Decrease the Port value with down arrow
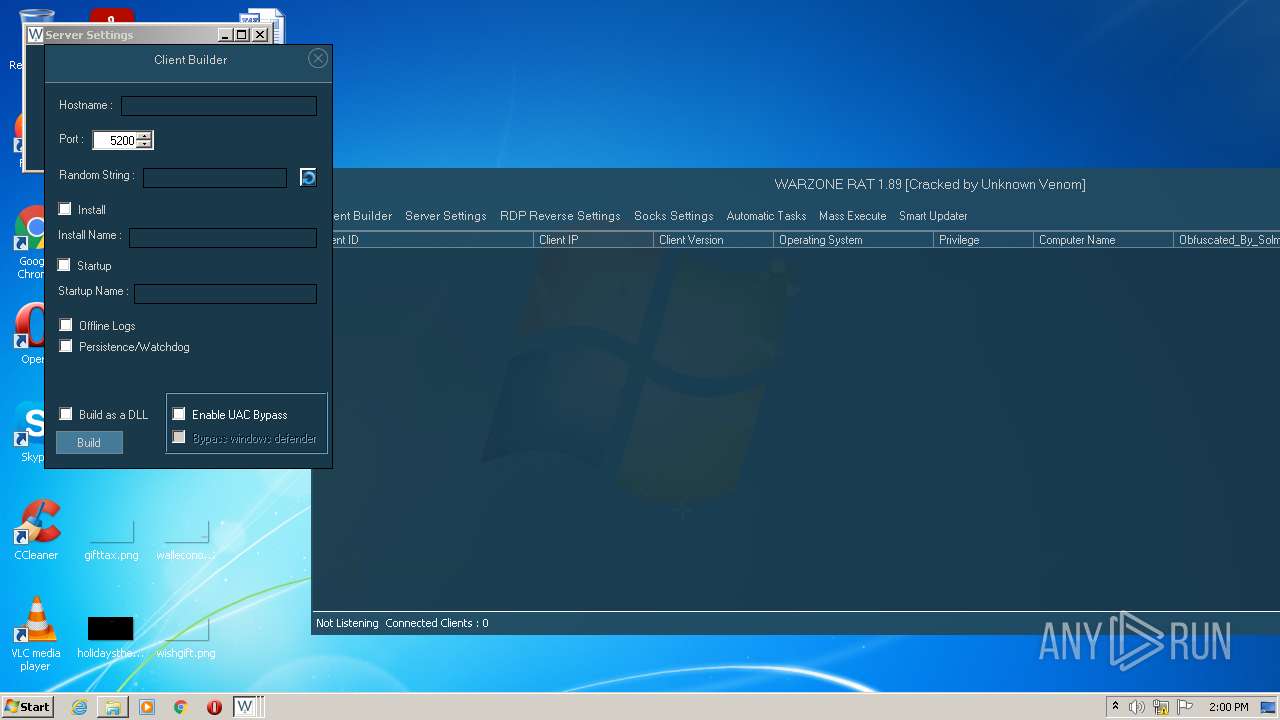The height and width of the screenshot is (720, 1280). [x=144, y=144]
